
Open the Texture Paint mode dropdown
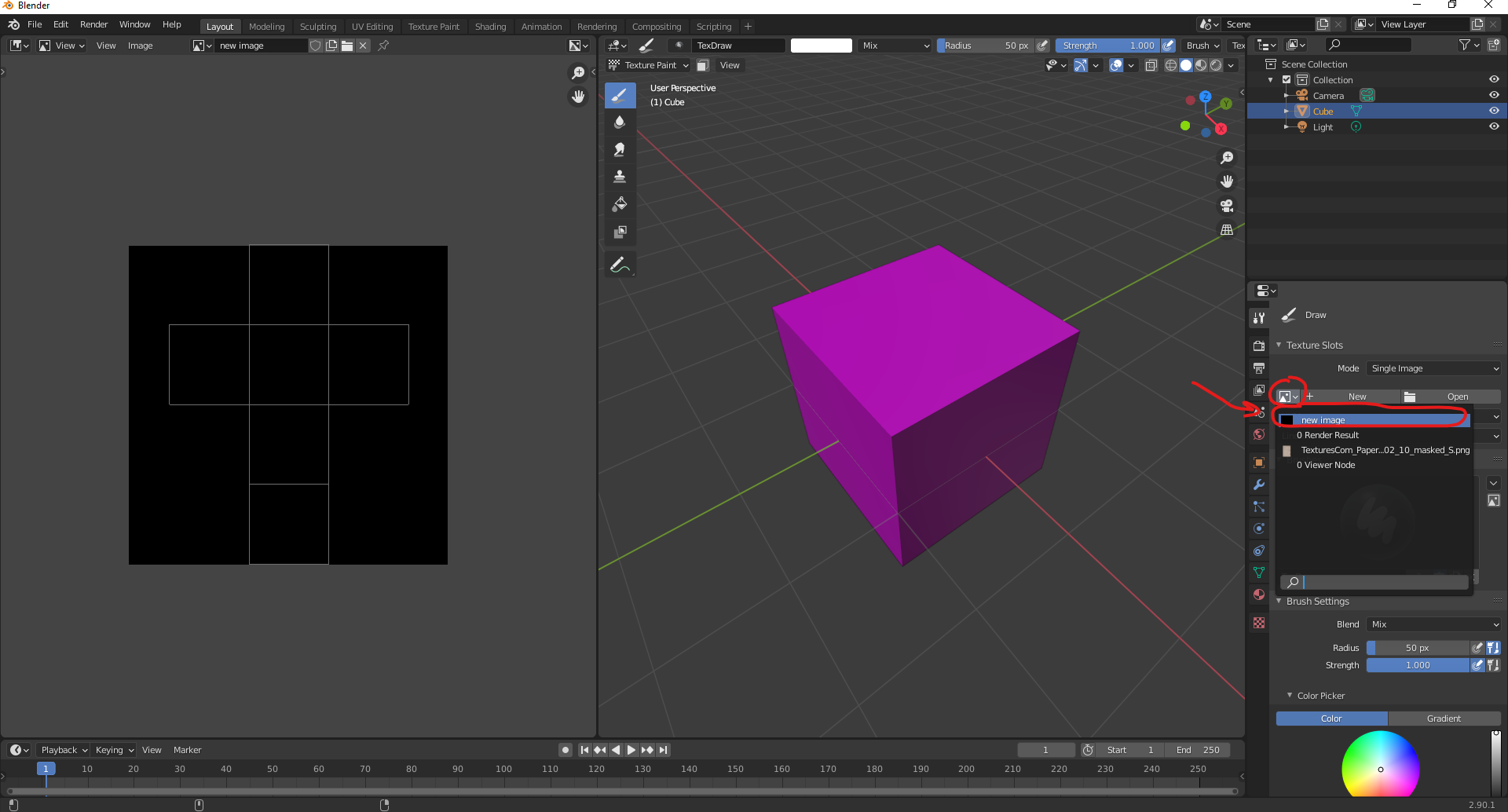pos(649,65)
